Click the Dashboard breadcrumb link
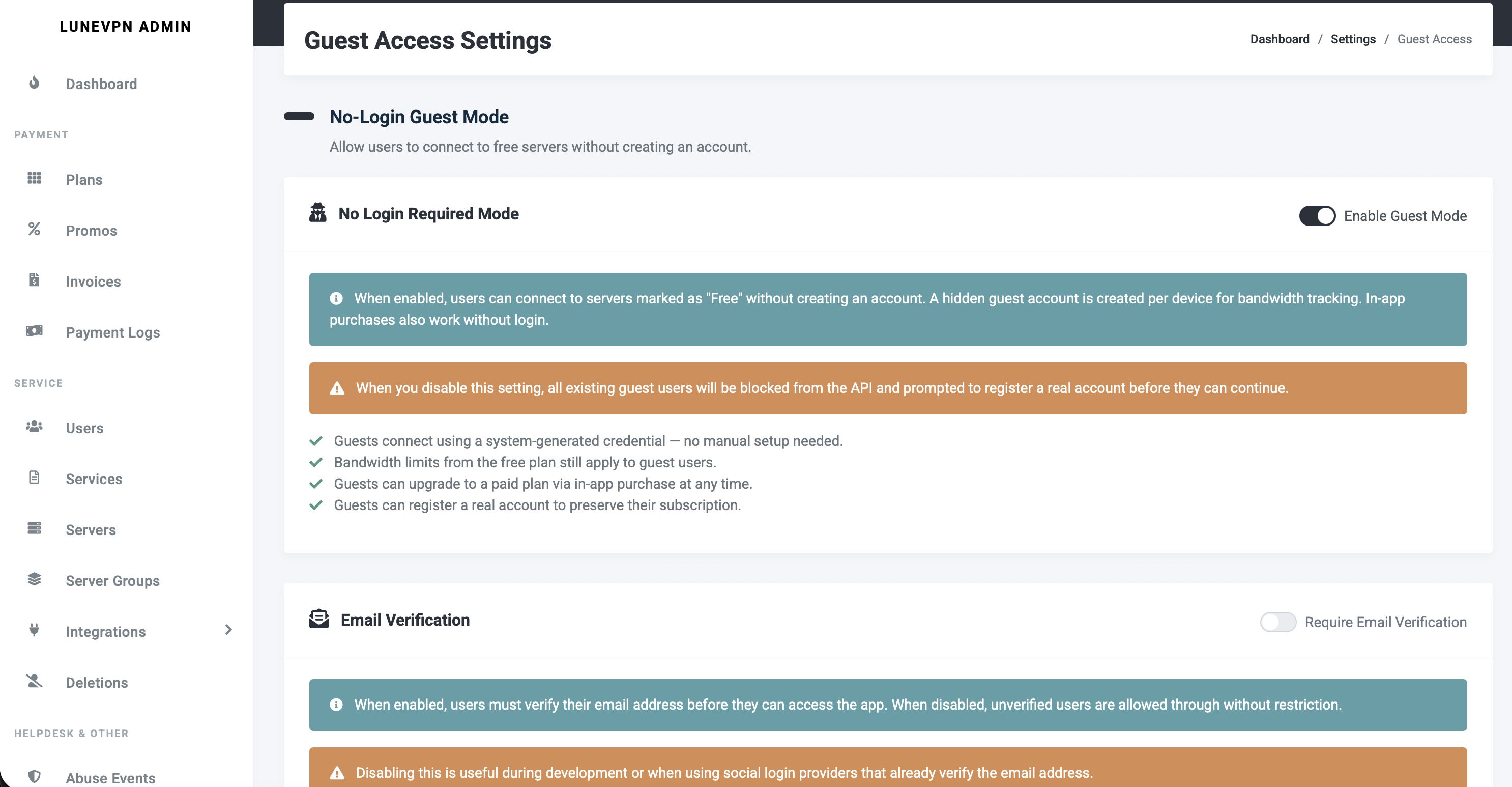Viewport: 1512px width, 787px height. 1279,39
